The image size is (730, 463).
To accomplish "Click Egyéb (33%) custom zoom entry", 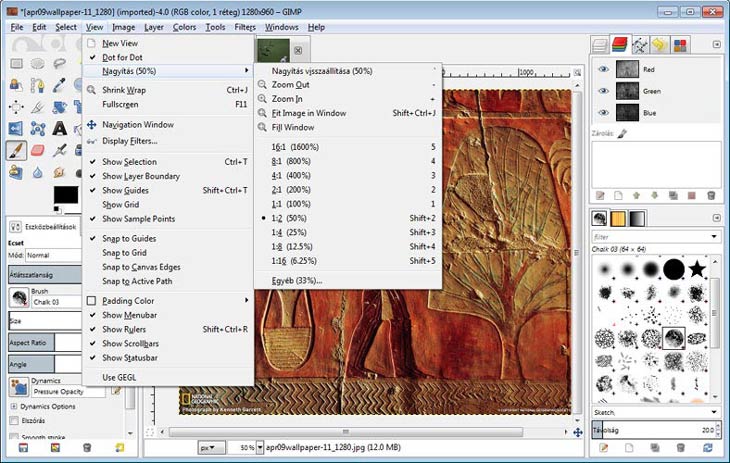I will click(x=297, y=280).
